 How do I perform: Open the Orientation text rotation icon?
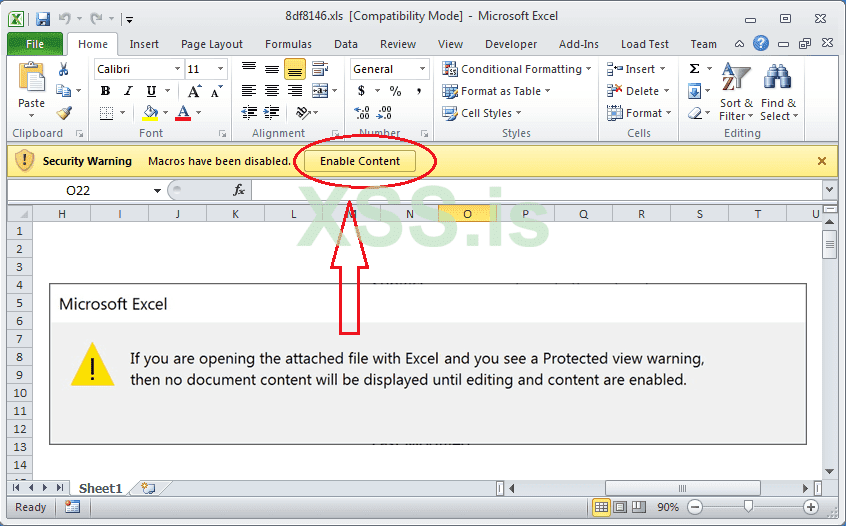pos(303,113)
